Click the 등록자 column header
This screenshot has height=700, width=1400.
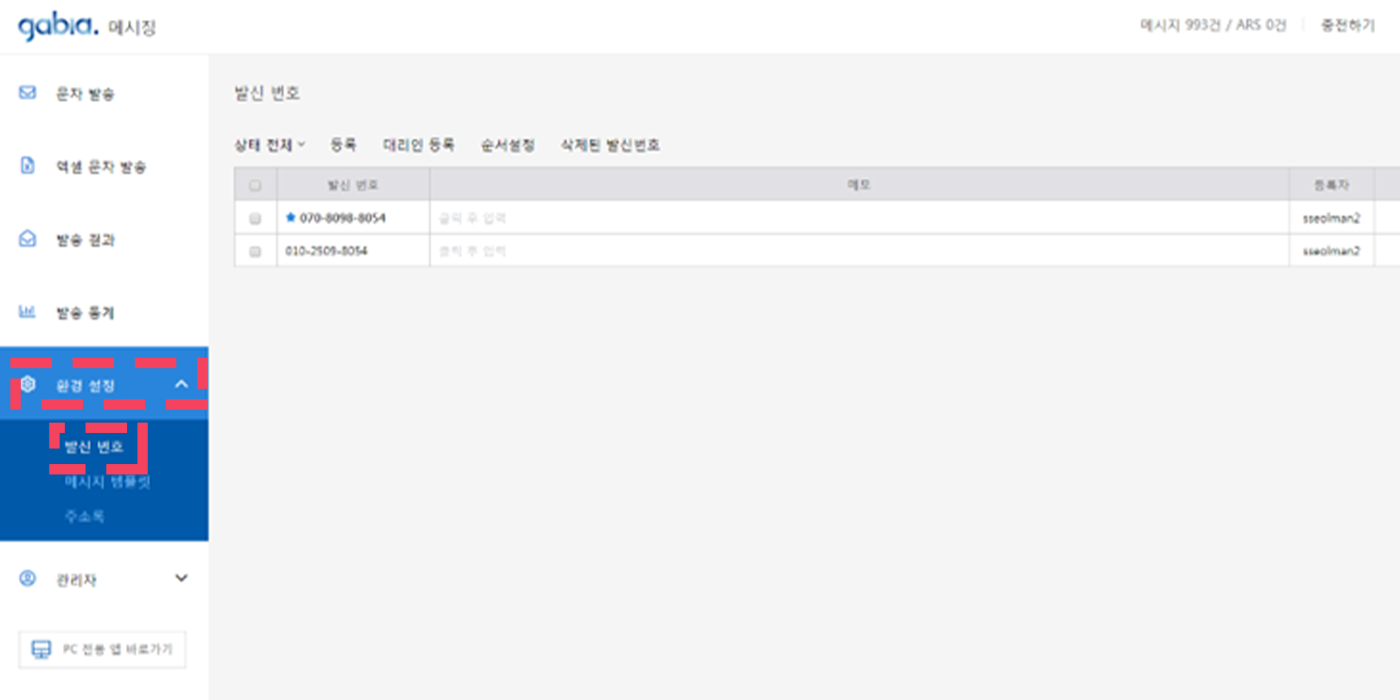1332,185
